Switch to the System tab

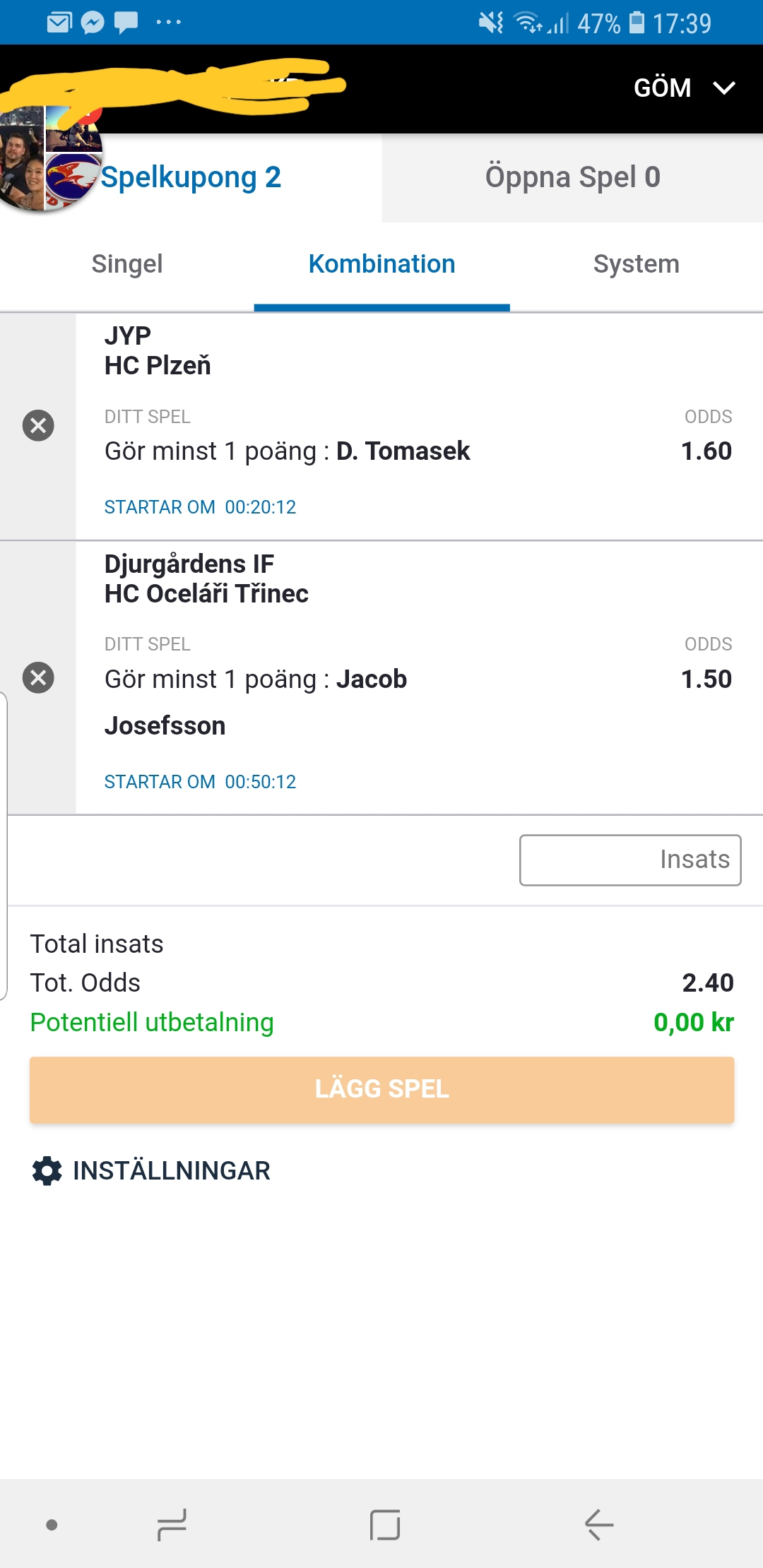click(x=637, y=264)
